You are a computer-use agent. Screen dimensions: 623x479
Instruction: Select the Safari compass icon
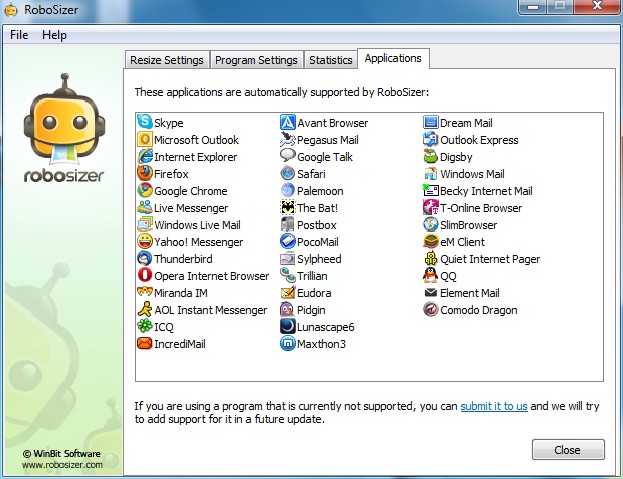(288, 174)
